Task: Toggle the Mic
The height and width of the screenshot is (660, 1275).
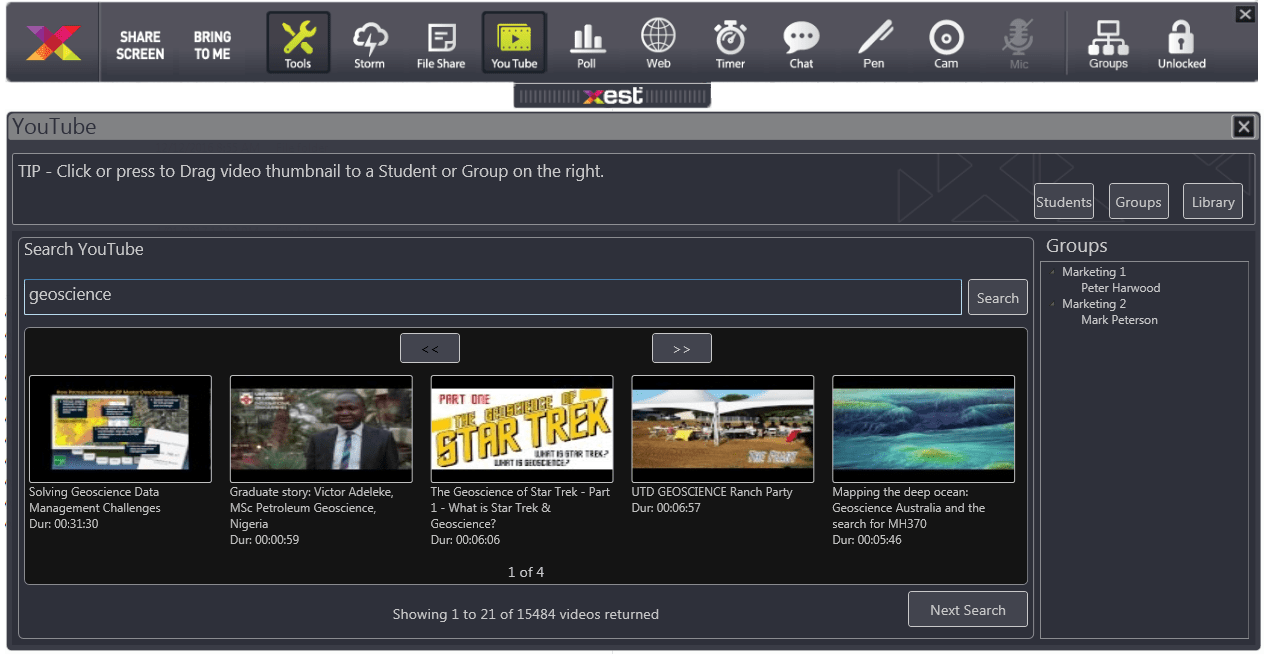Action: pos(1019,45)
